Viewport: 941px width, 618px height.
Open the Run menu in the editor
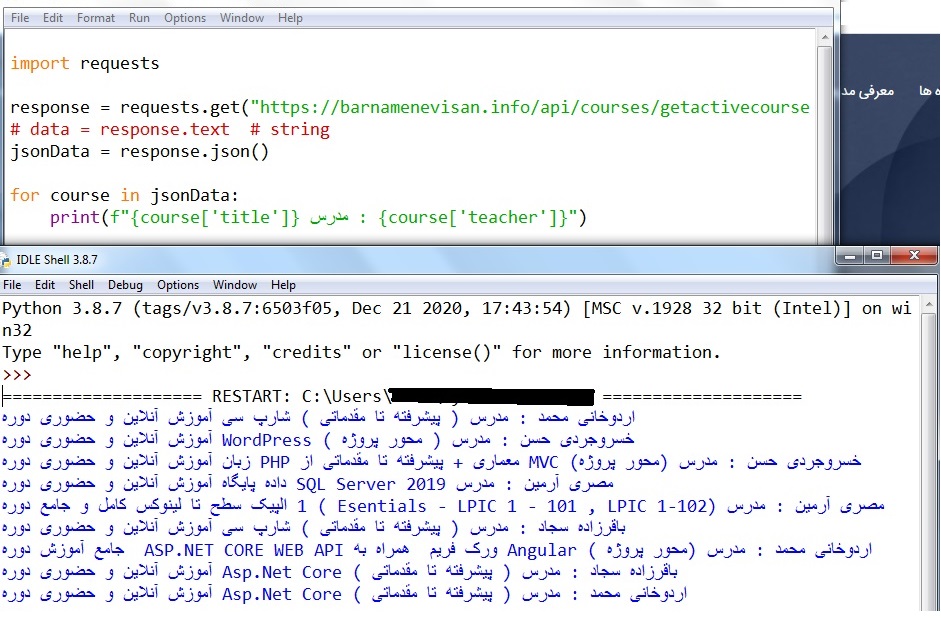coord(139,18)
